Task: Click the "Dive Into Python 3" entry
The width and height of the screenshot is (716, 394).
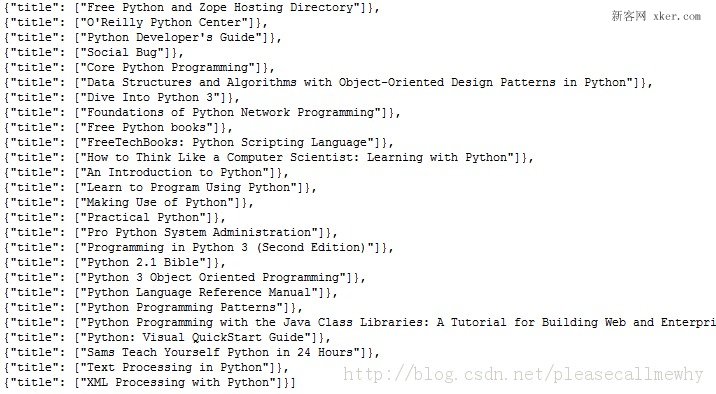Action: pos(122,98)
